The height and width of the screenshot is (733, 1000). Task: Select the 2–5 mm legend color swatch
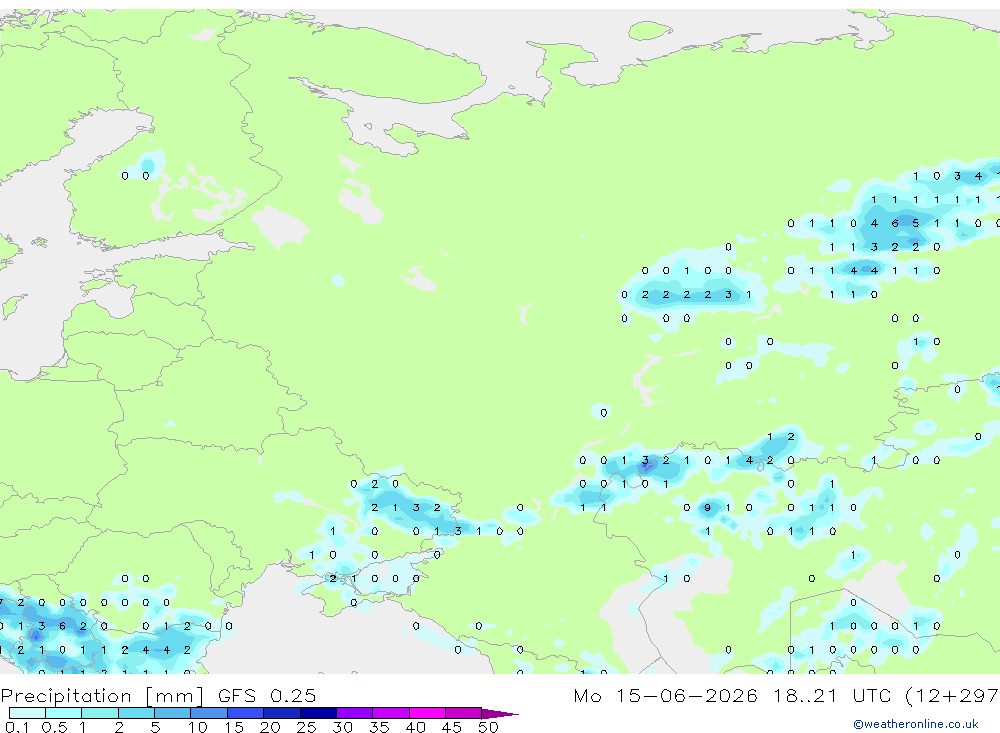click(x=136, y=713)
